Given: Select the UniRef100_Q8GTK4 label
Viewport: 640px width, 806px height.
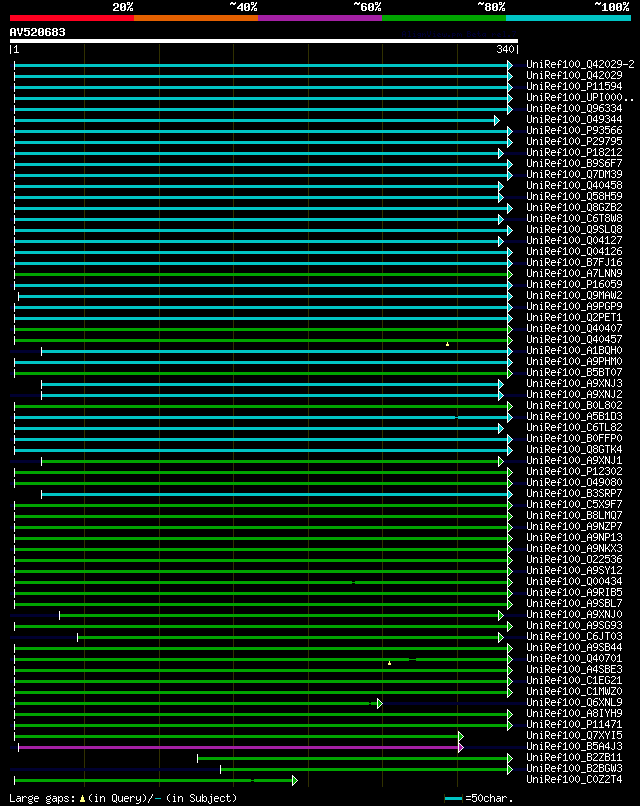Looking at the screenshot, I should (574, 449).
